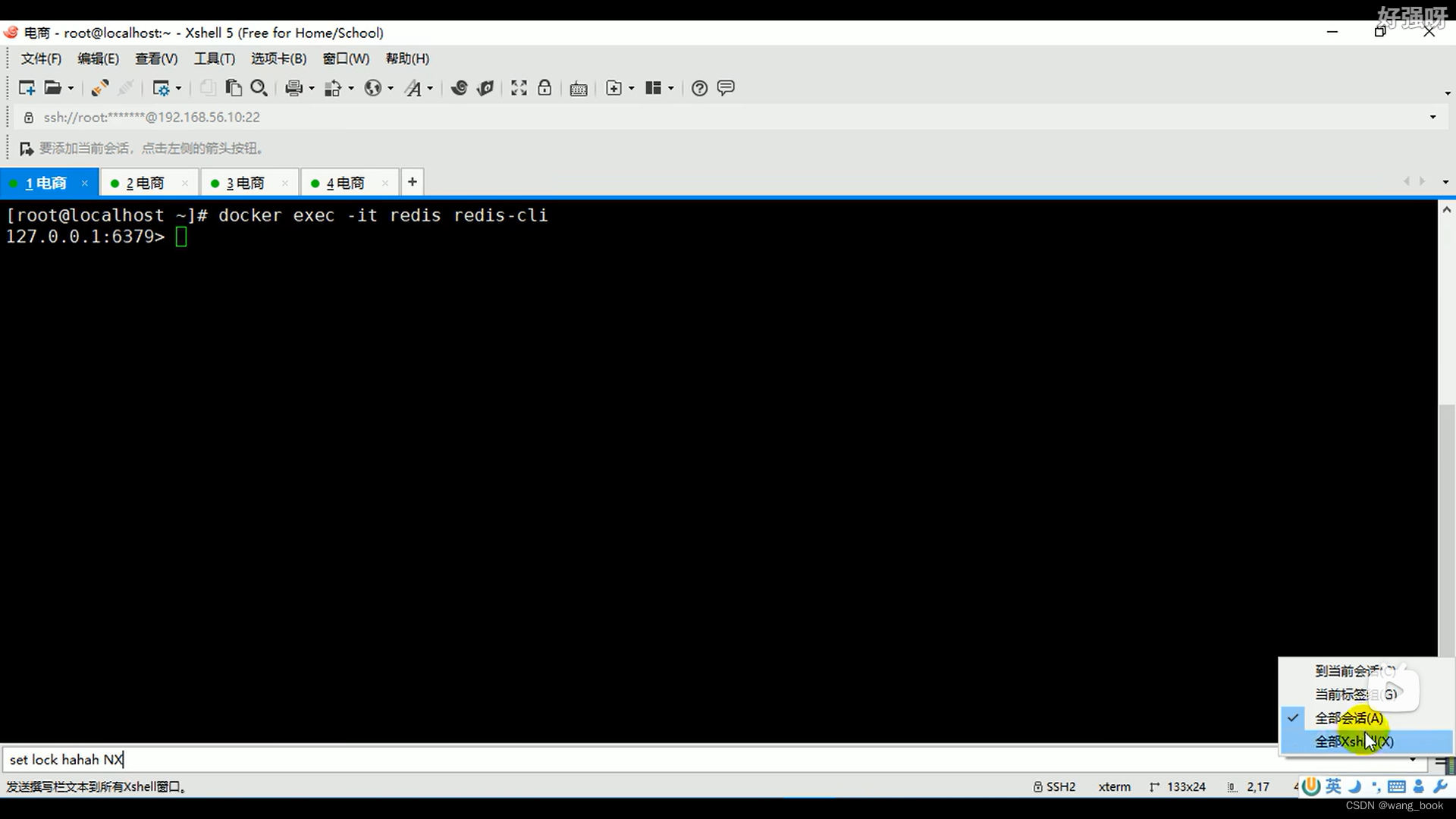
Task: Select '到当前会话(C)' option
Action: 1365,671
